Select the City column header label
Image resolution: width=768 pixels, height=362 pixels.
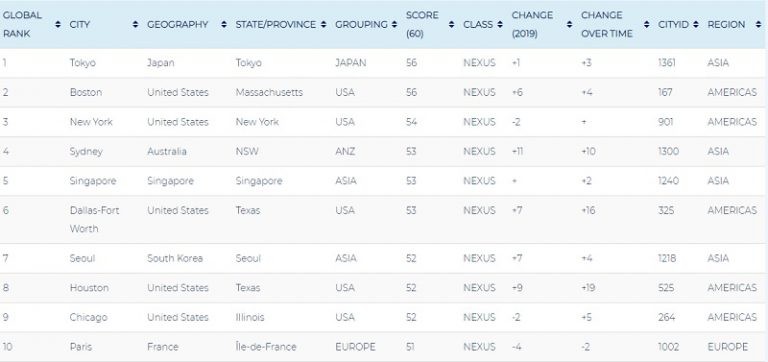click(x=80, y=24)
